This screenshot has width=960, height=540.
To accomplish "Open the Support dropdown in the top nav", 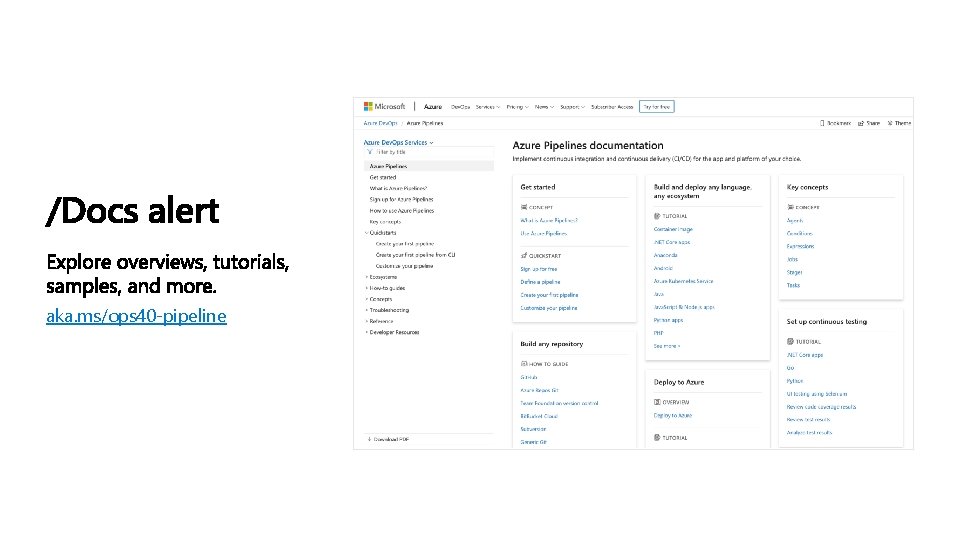I will (x=572, y=107).
